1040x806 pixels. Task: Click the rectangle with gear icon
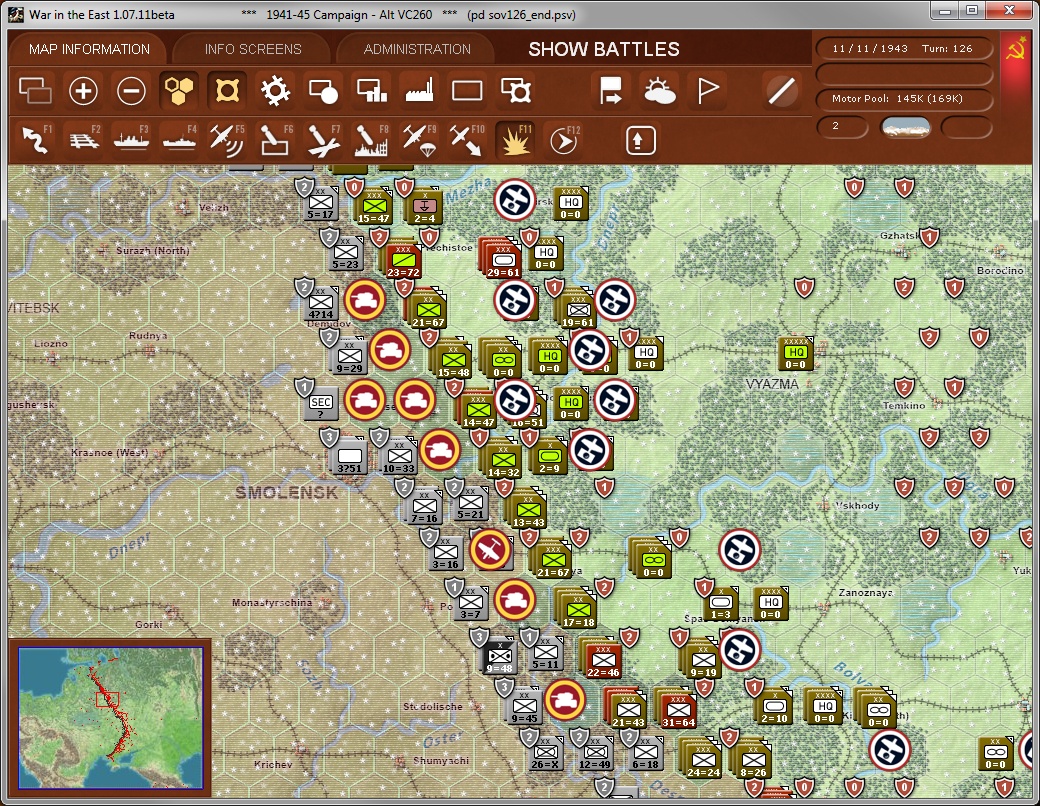click(515, 91)
